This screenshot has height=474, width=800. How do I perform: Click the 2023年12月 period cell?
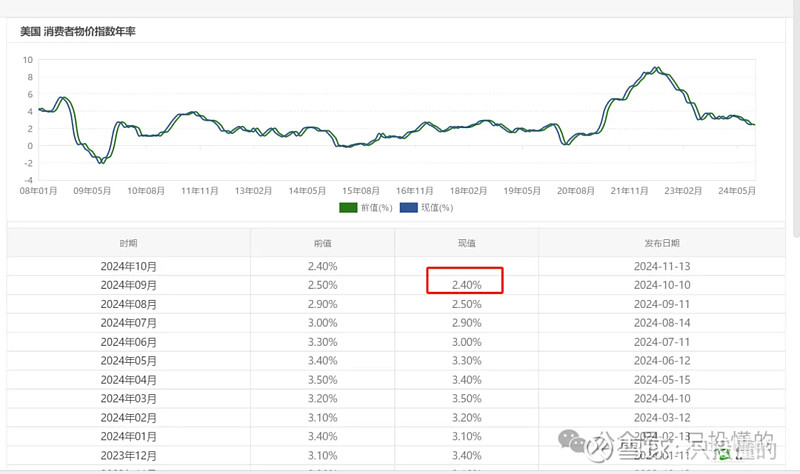click(129, 455)
